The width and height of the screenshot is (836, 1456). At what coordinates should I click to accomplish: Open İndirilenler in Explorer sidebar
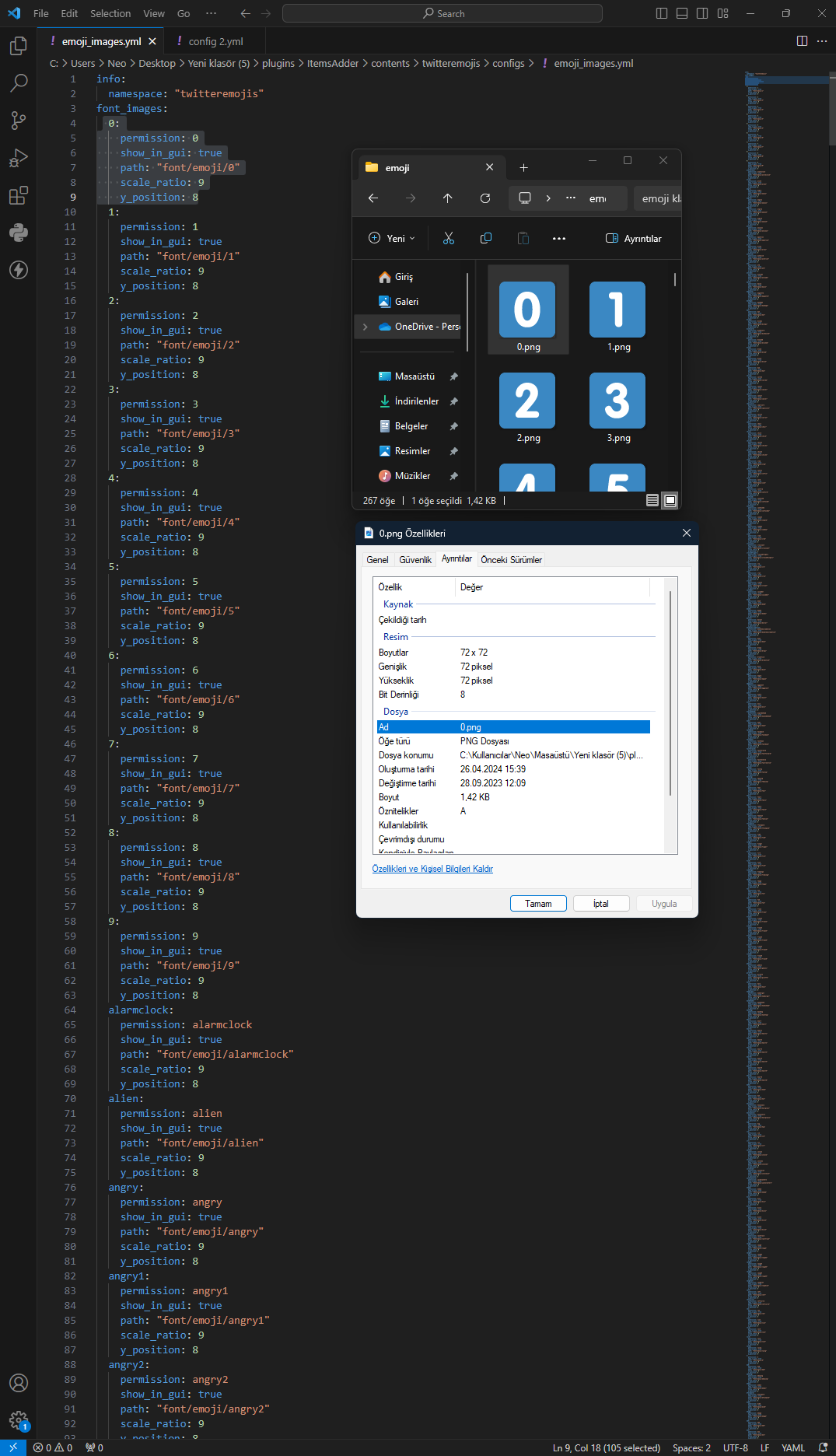(416, 401)
